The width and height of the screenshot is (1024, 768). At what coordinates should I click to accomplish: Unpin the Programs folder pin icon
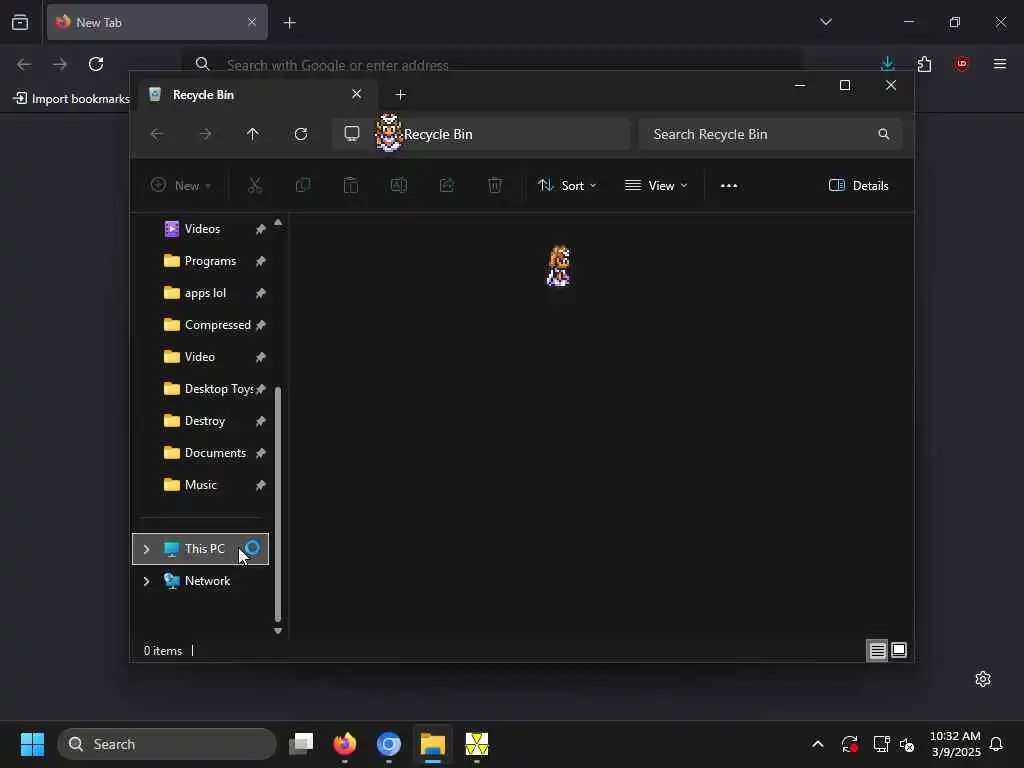point(261,261)
